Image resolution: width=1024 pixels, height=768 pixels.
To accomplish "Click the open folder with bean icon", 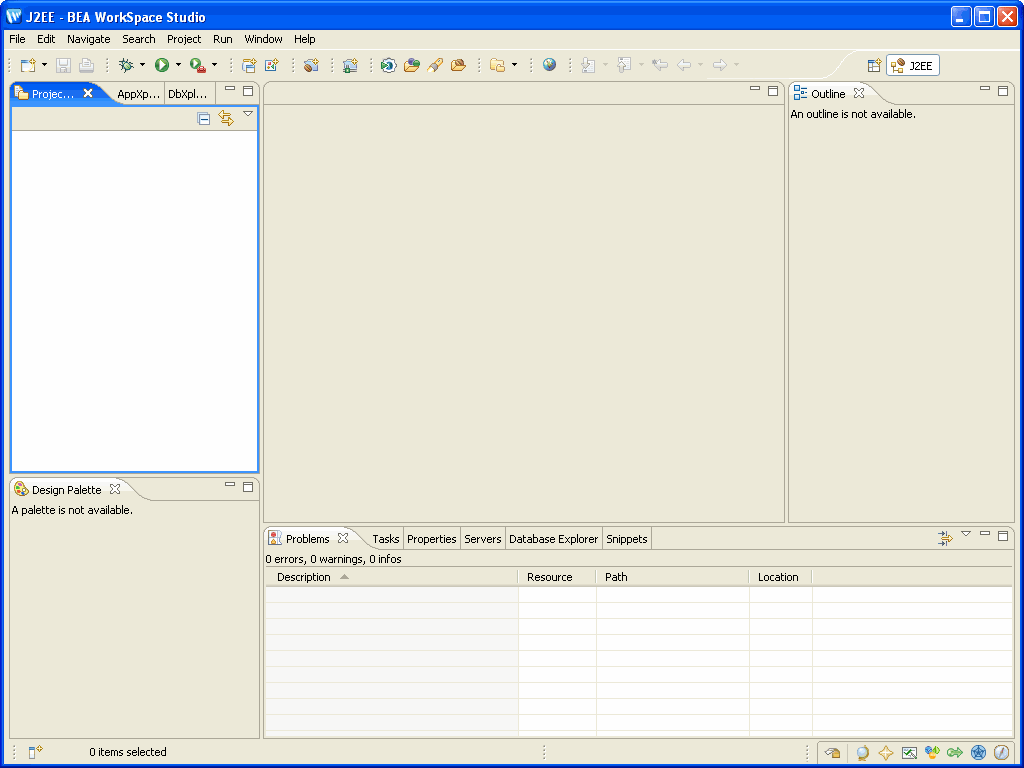I will click(x=458, y=65).
